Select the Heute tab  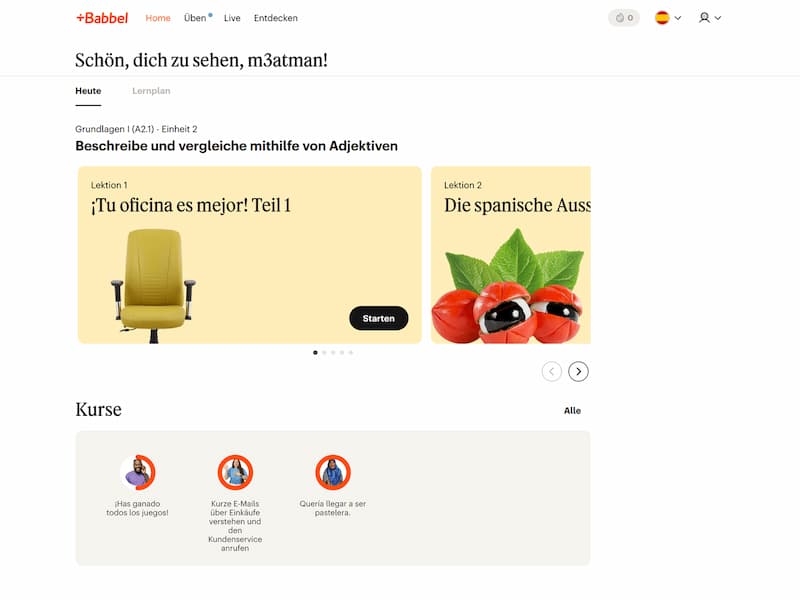click(88, 91)
